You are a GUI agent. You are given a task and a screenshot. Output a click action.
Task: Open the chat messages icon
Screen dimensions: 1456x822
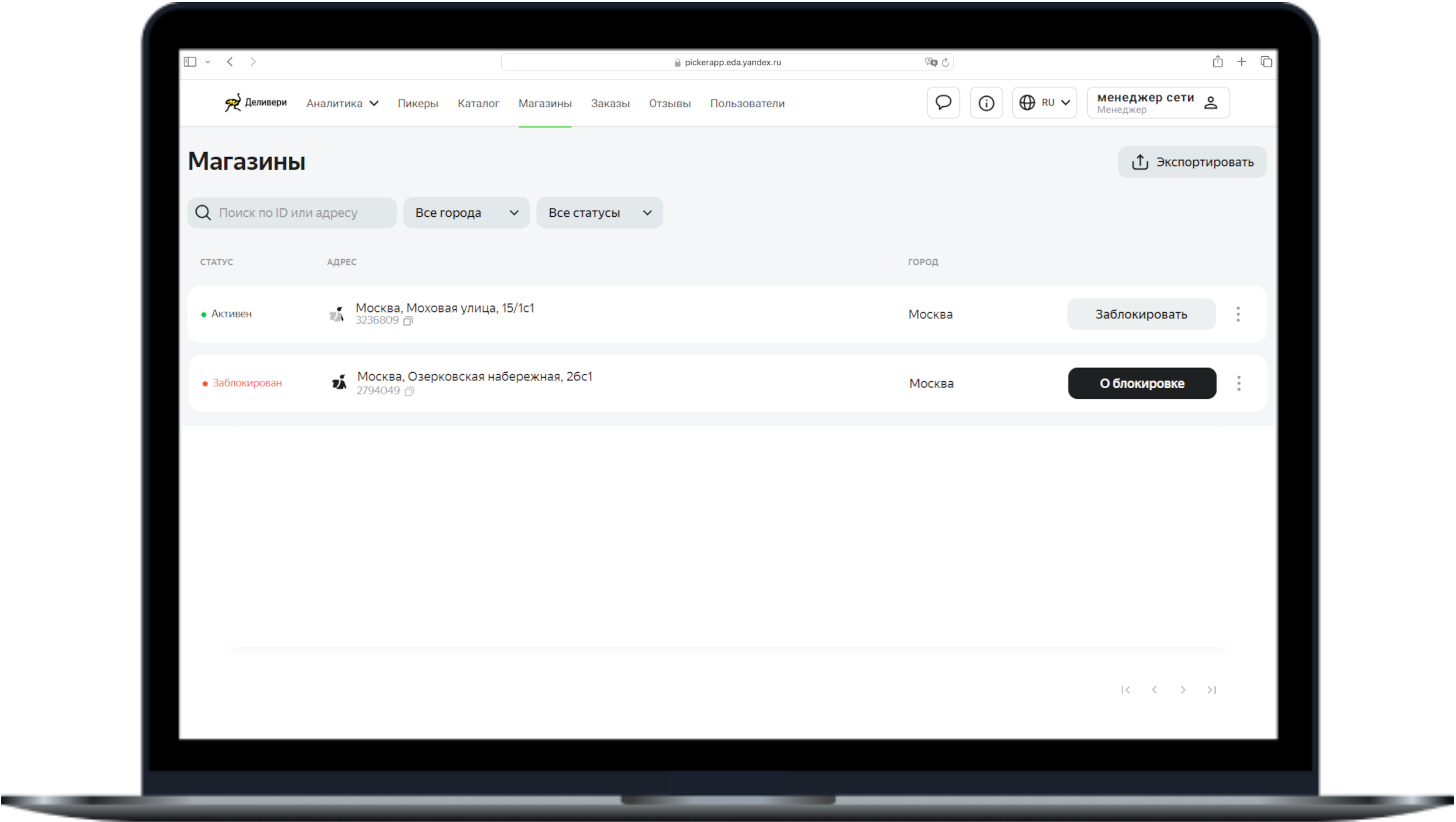(x=943, y=103)
